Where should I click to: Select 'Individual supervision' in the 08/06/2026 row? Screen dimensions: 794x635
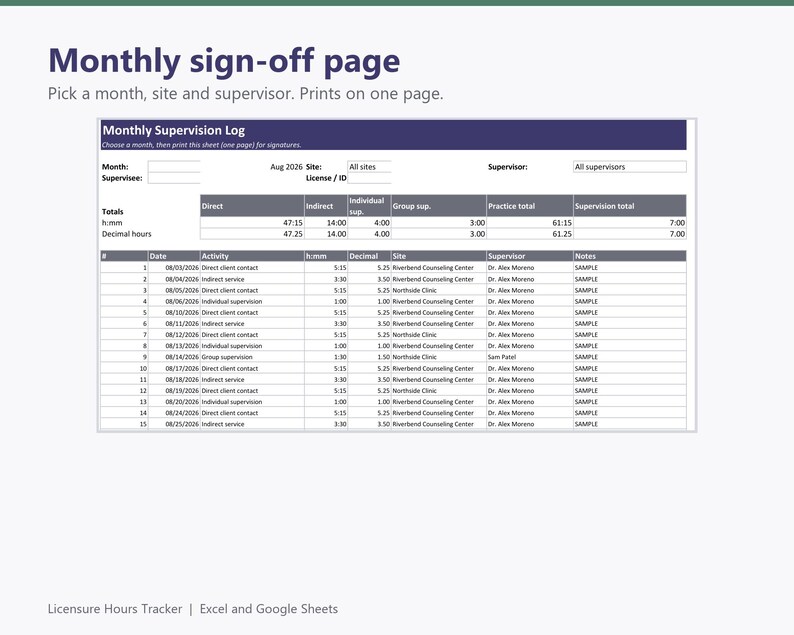tap(252, 301)
